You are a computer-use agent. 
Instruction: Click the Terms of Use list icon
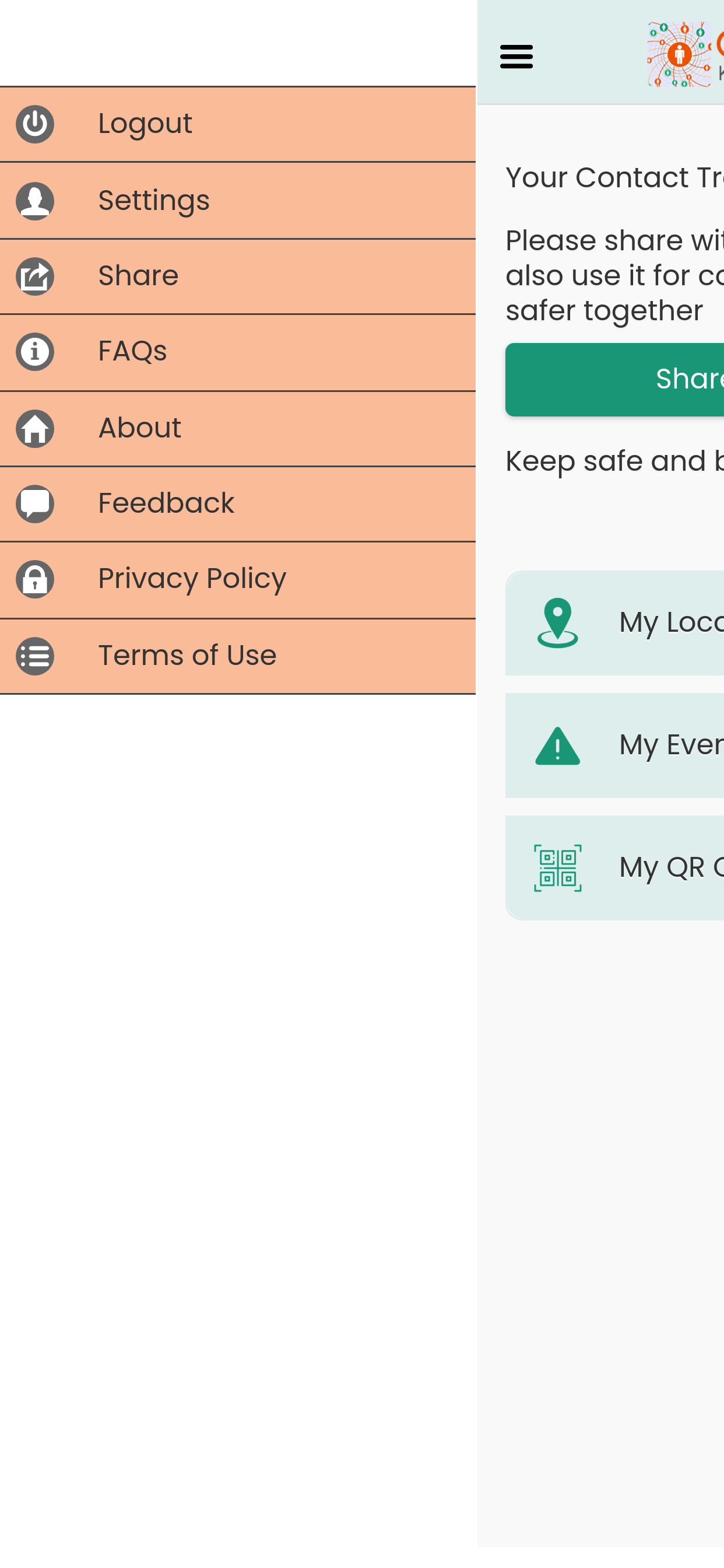tap(34, 656)
